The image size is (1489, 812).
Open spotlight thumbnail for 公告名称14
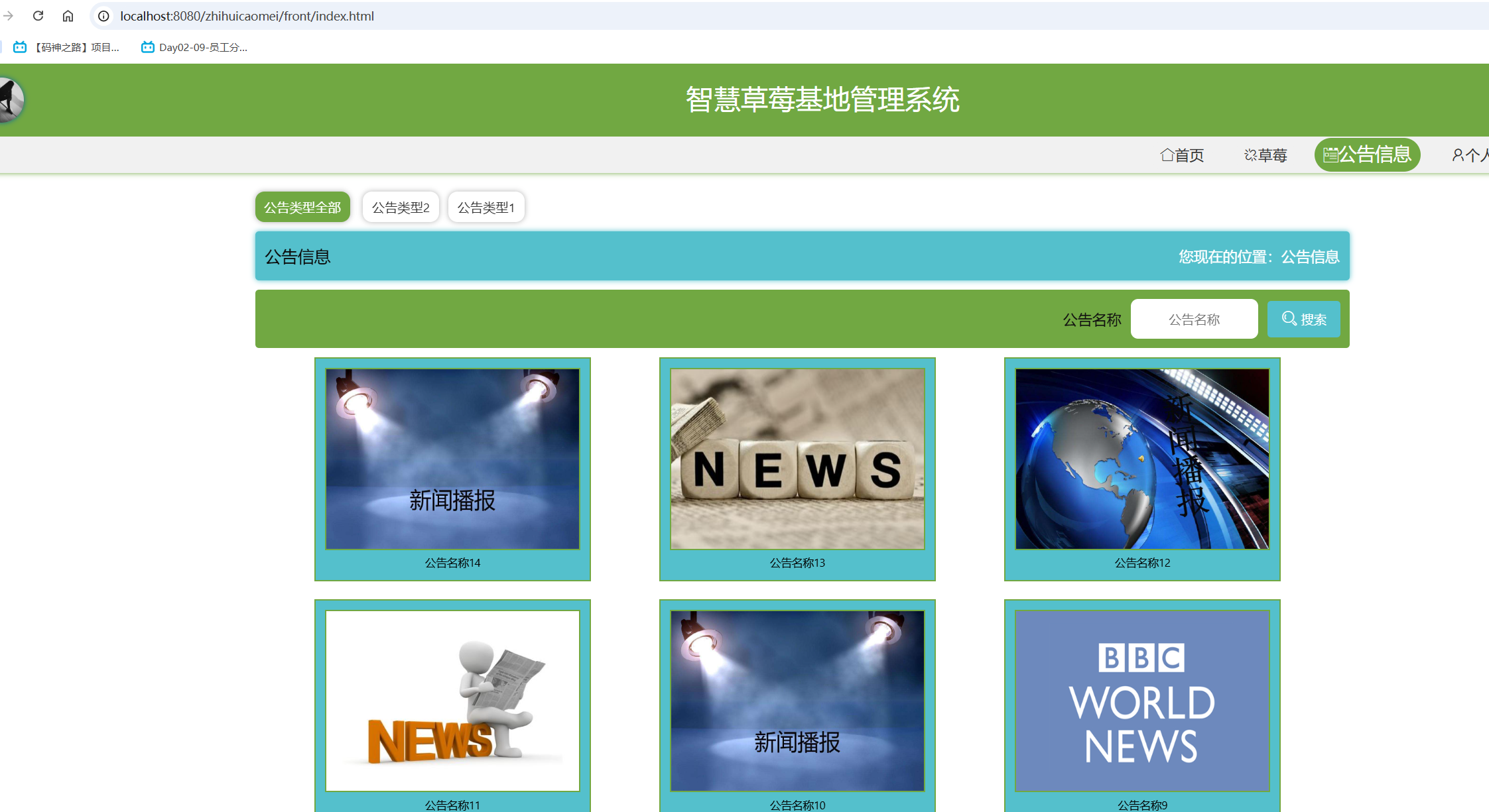[452, 459]
